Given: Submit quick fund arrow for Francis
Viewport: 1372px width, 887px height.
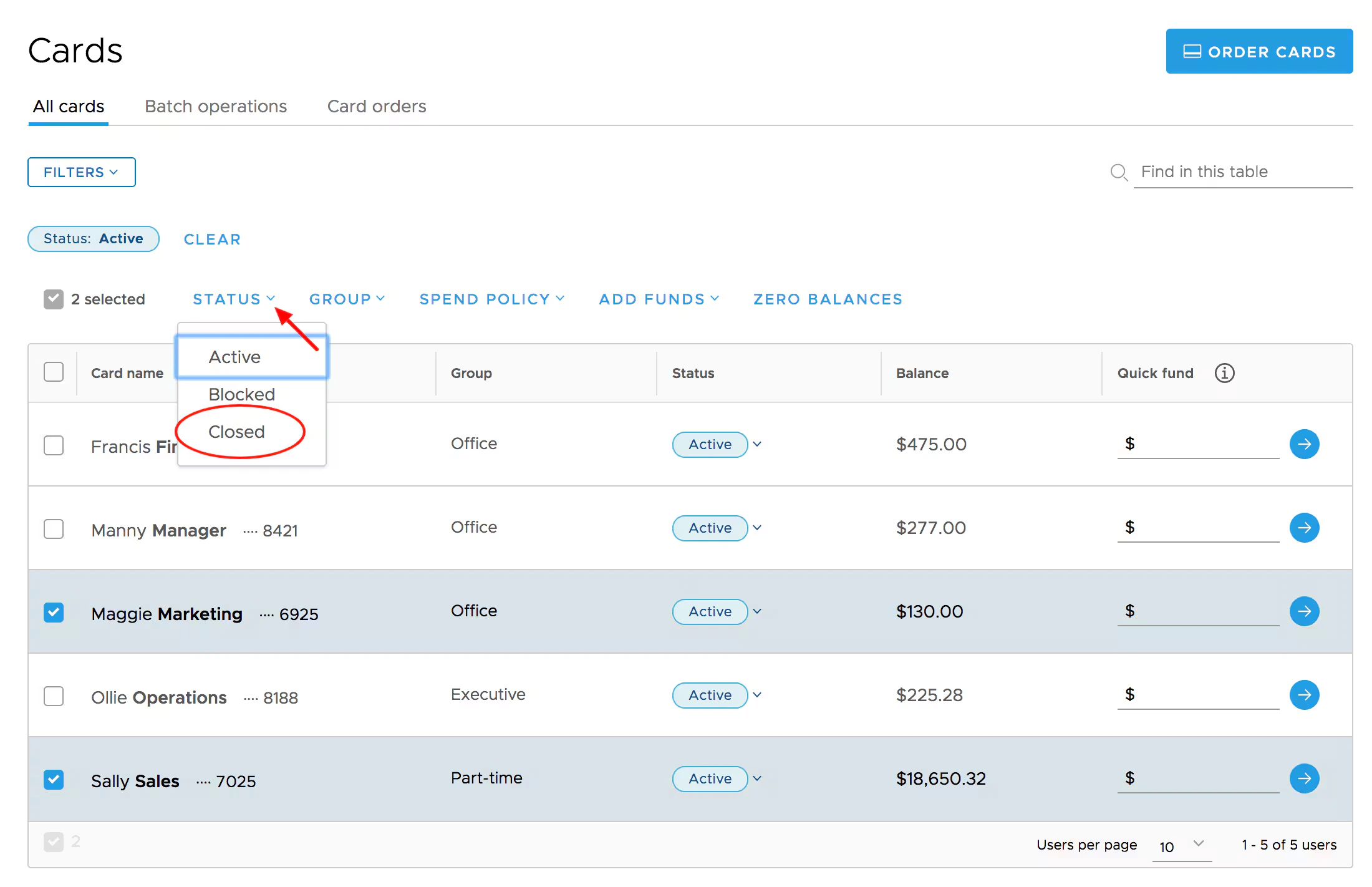Looking at the screenshot, I should coord(1303,444).
